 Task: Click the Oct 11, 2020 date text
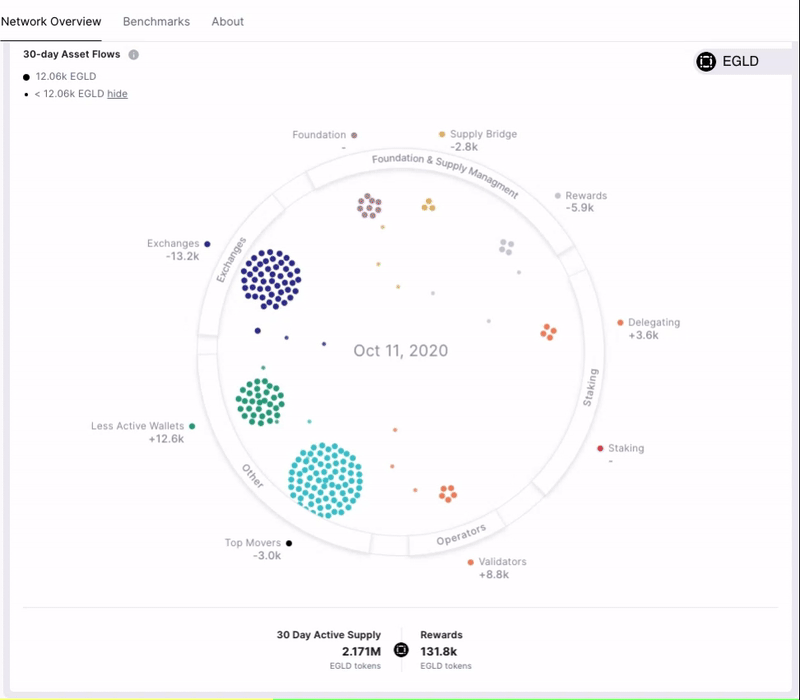(401, 351)
